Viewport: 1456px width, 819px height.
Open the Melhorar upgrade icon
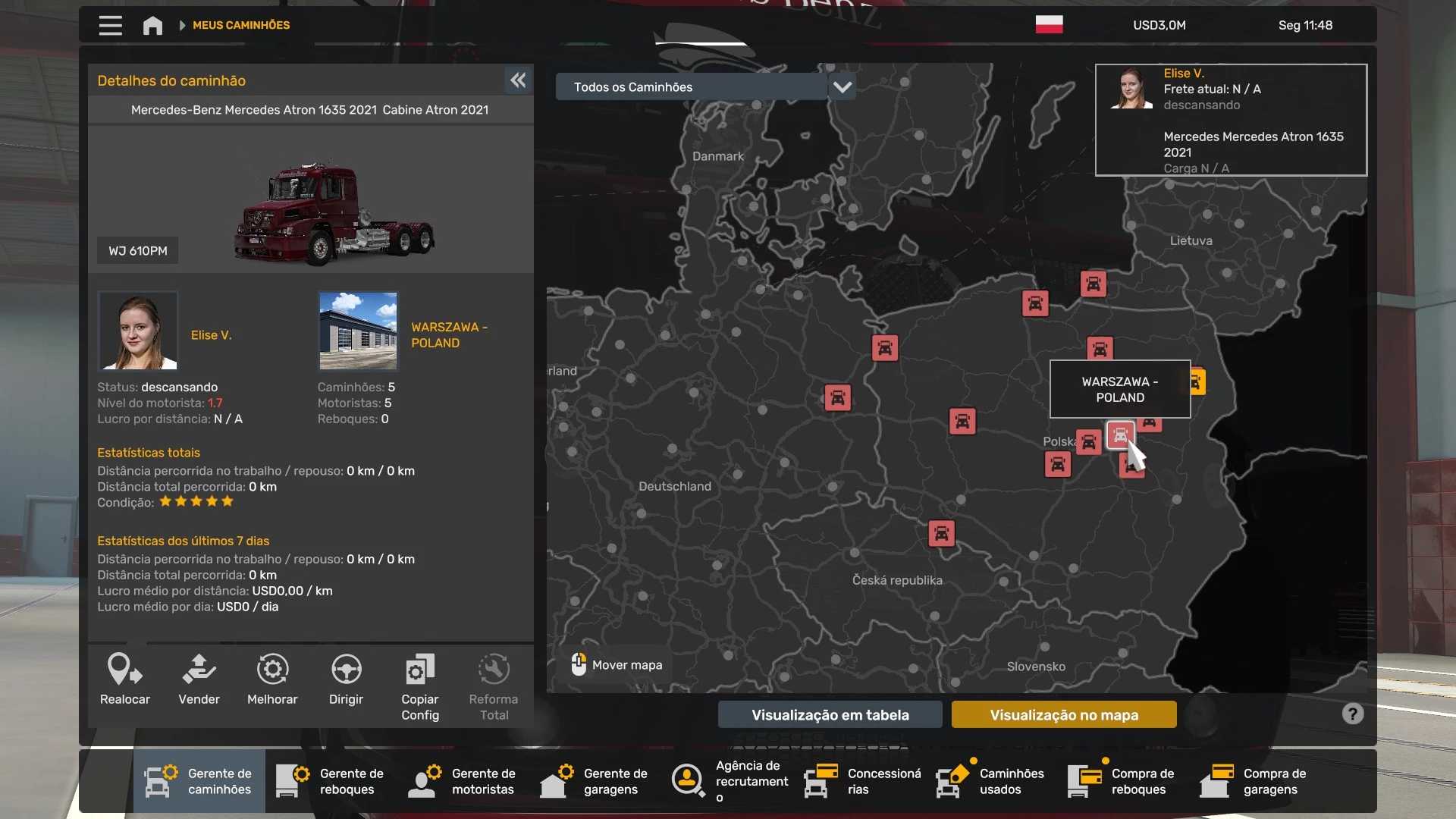(x=272, y=670)
